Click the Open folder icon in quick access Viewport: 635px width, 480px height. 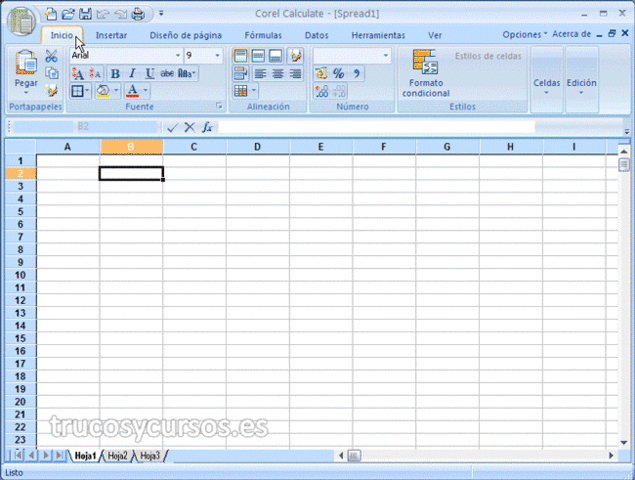[x=68, y=14]
